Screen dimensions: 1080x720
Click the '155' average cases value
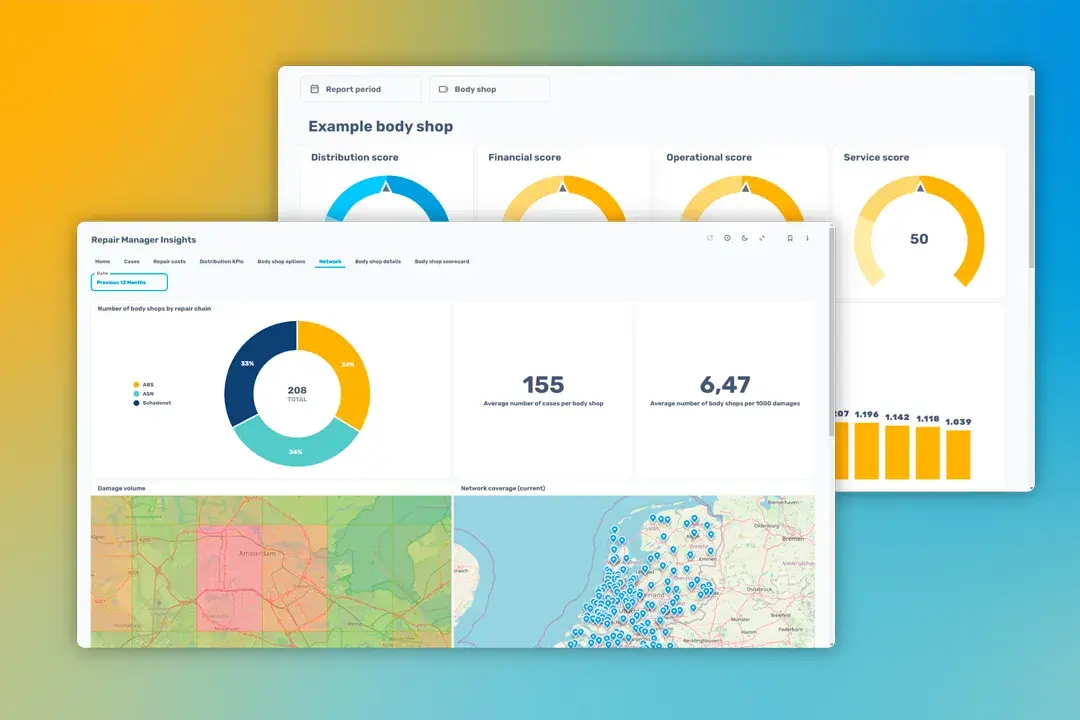[543, 384]
